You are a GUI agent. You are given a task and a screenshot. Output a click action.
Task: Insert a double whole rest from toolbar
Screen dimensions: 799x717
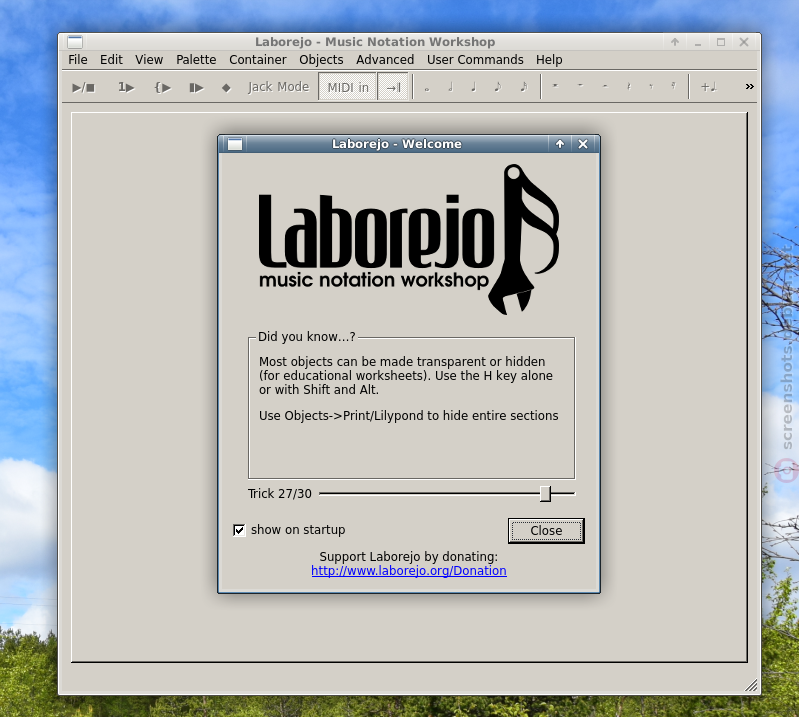(x=555, y=87)
